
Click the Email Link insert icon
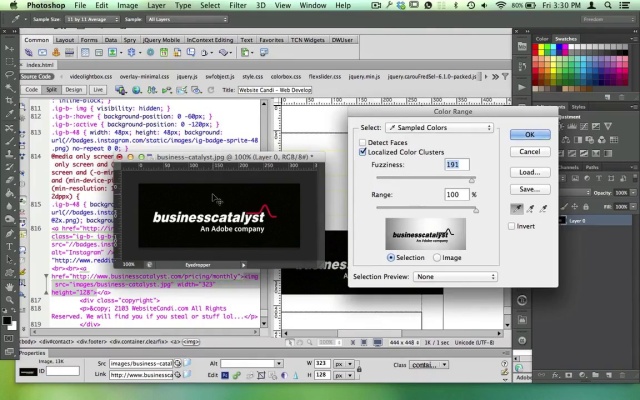42,52
